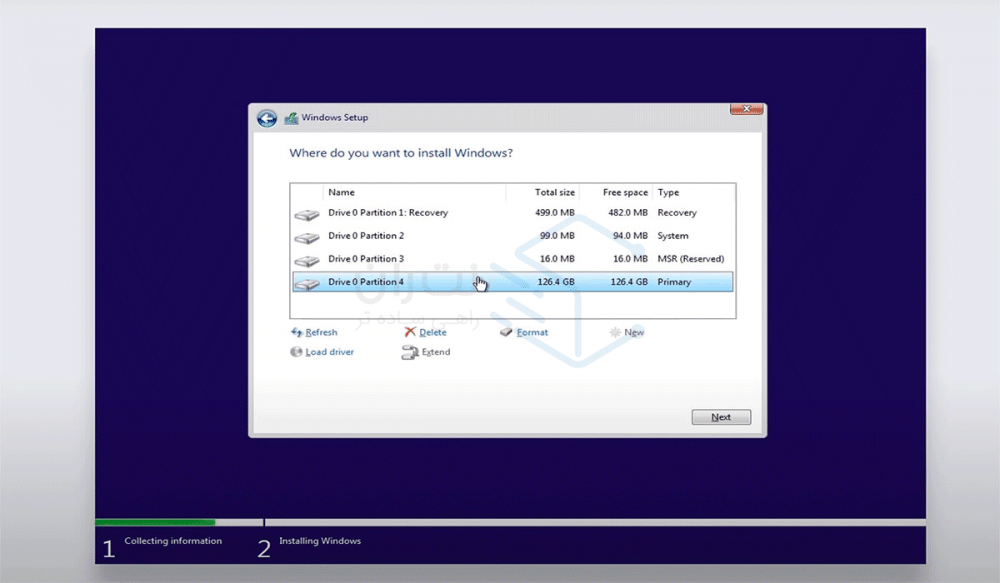Click the Name column header
Screen dimensions: 1000x583
pyautogui.click(x=342, y=192)
